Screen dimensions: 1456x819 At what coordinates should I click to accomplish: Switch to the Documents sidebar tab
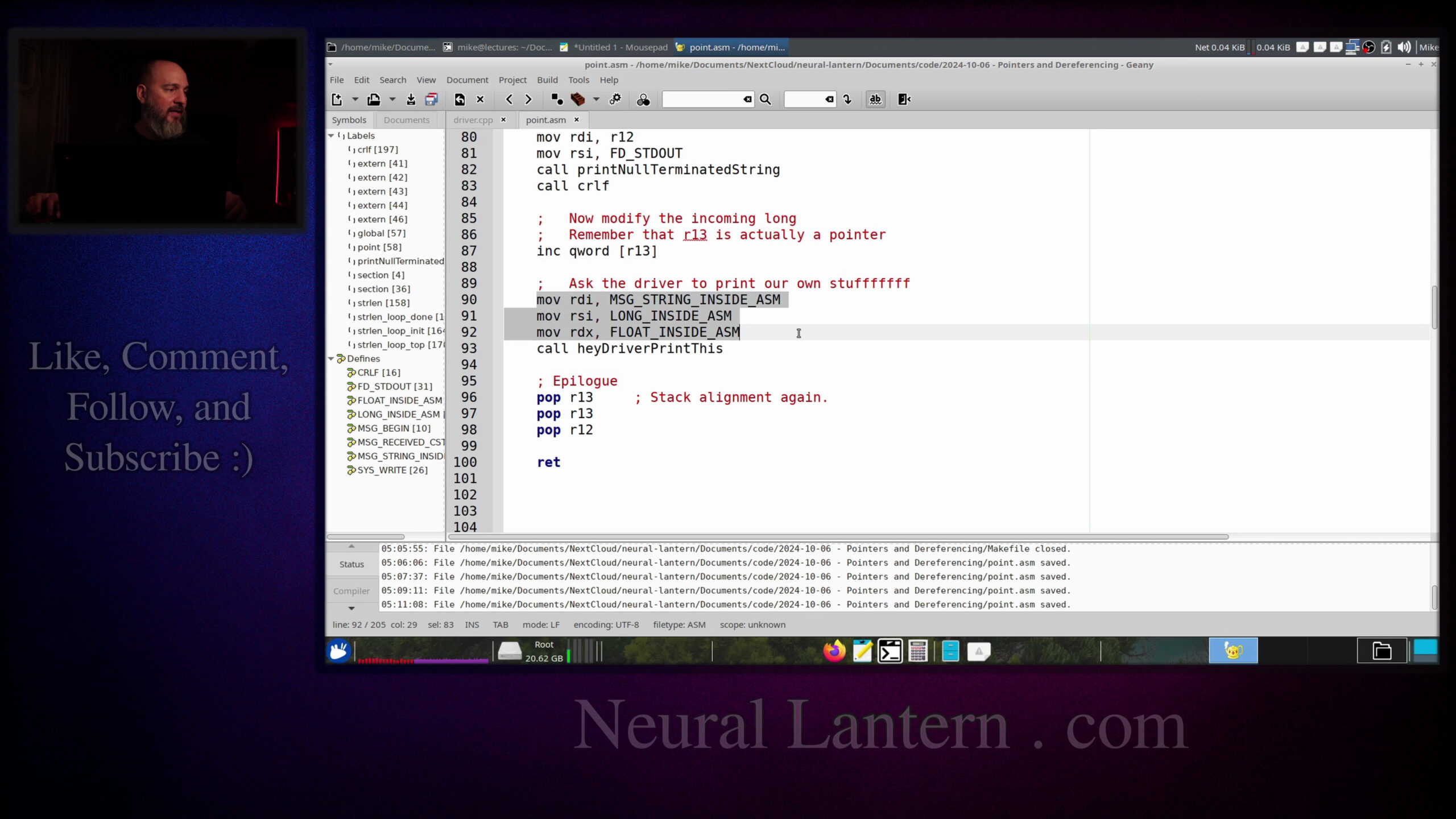tap(406, 120)
